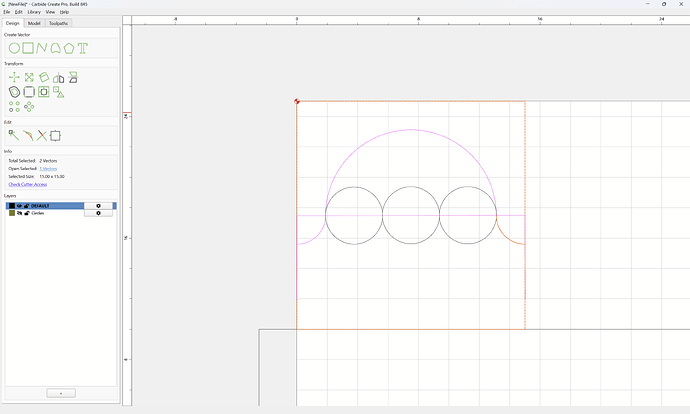Click the DEFAULT layer color swatch
The height and width of the screenshot is (414, 690).
point(12,206)
